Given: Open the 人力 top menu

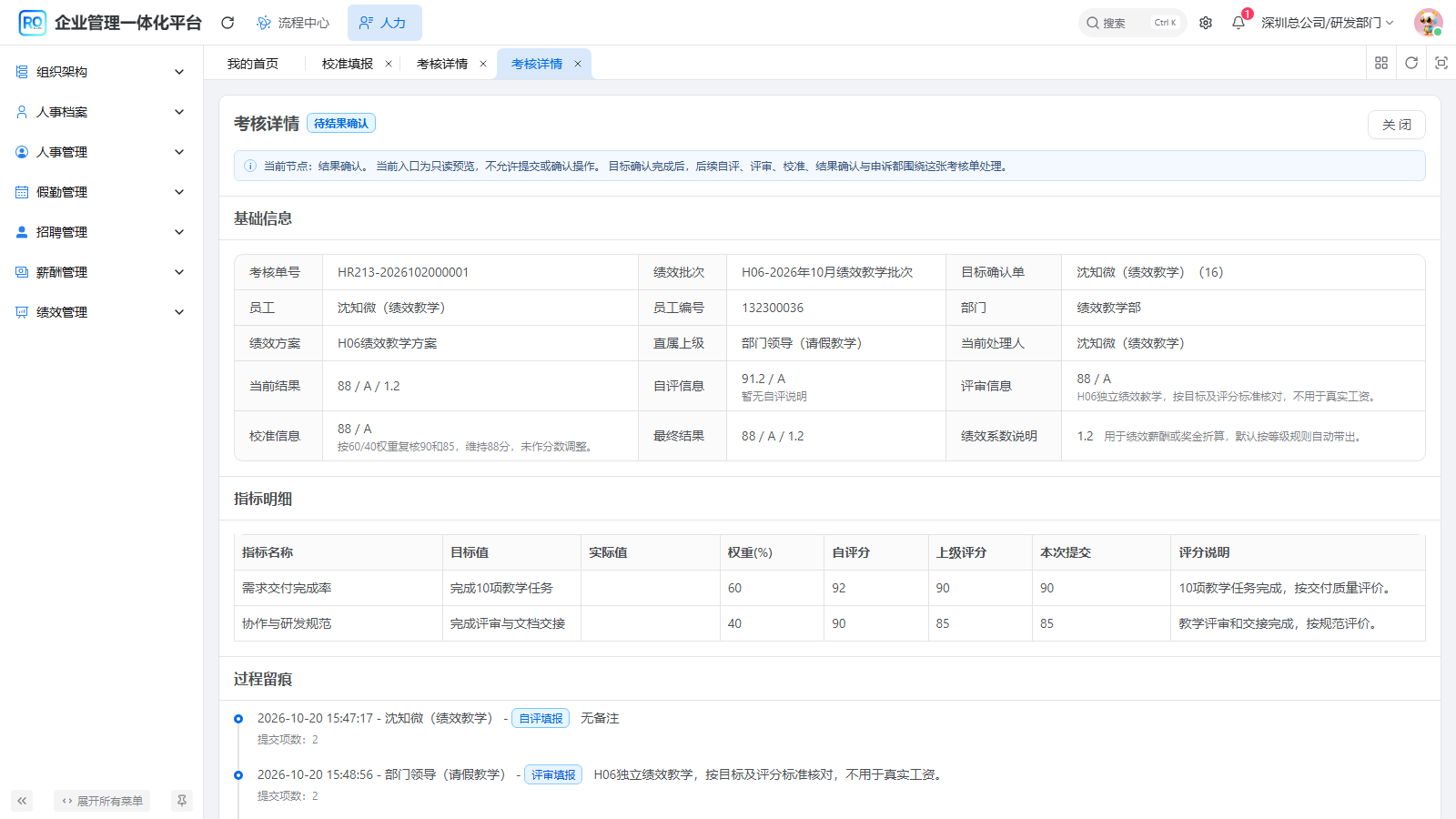Looking at the screenshot, I should tap(384, 23).
